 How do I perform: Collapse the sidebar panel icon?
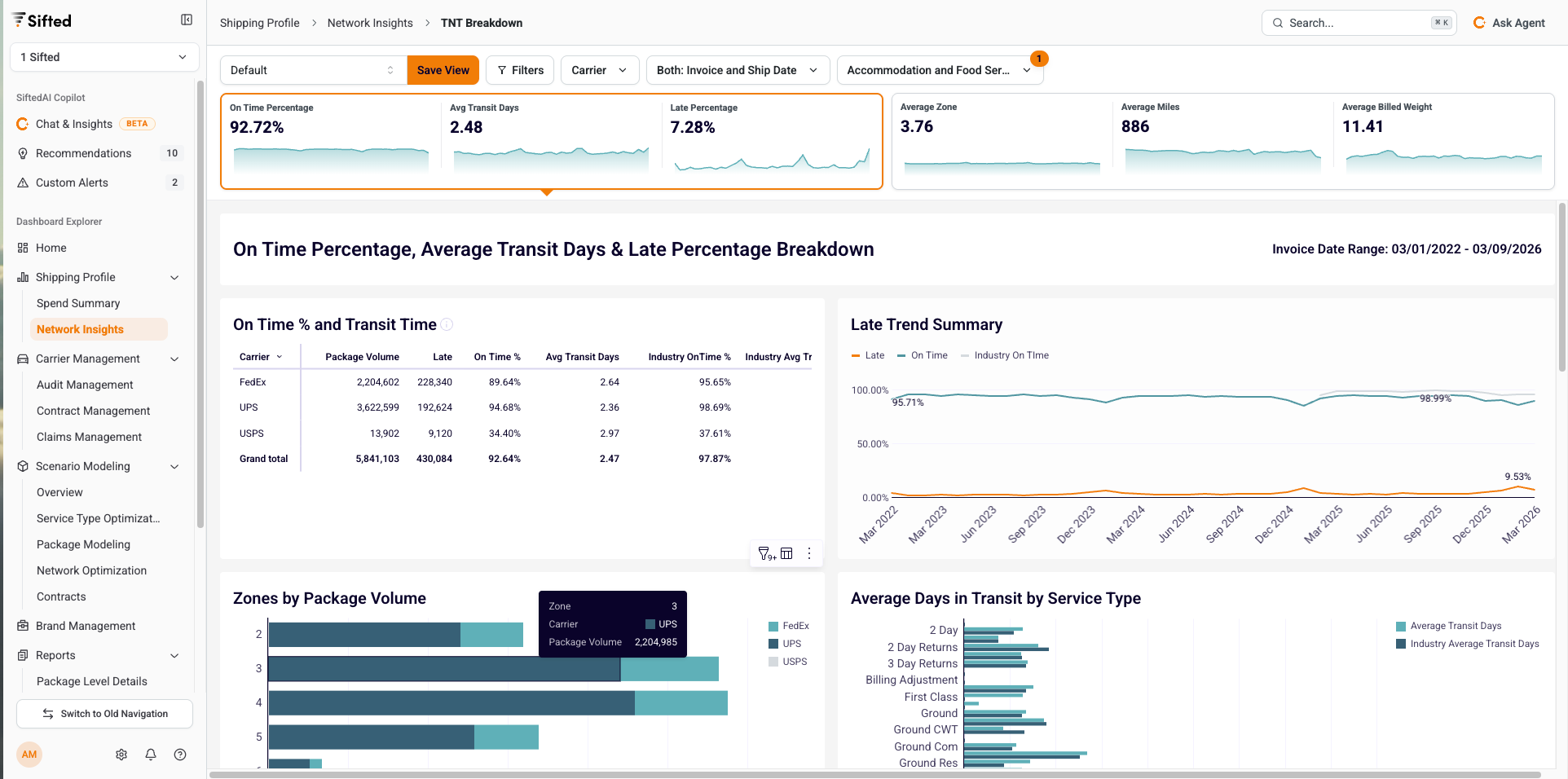[187, 20]
